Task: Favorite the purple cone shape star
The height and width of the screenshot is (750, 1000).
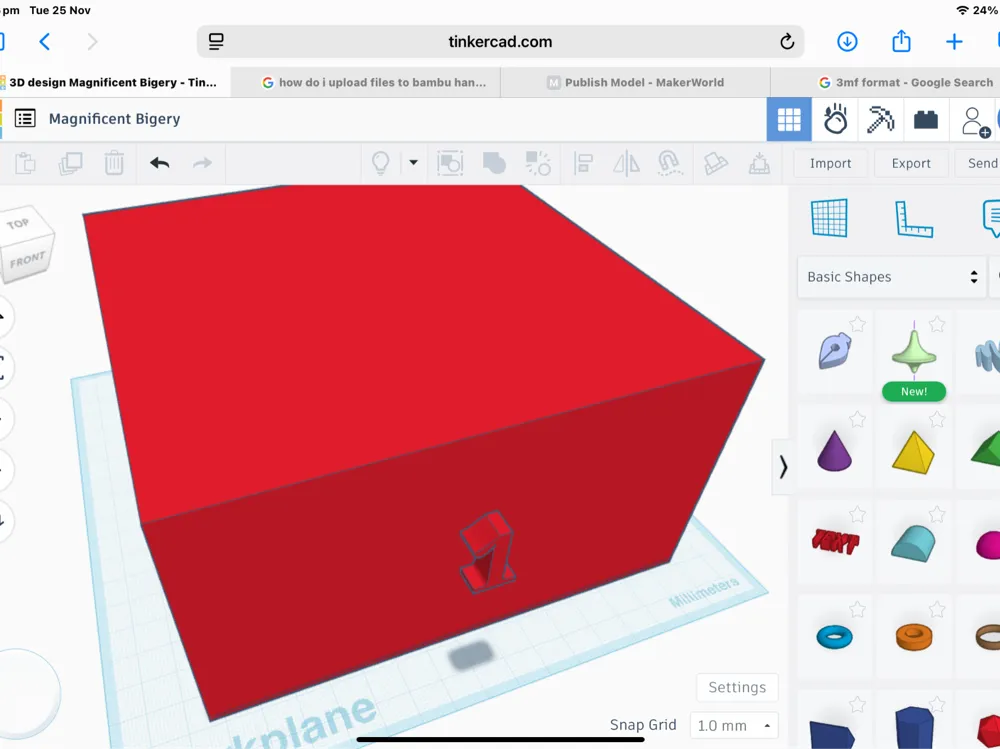Action: 857,419
